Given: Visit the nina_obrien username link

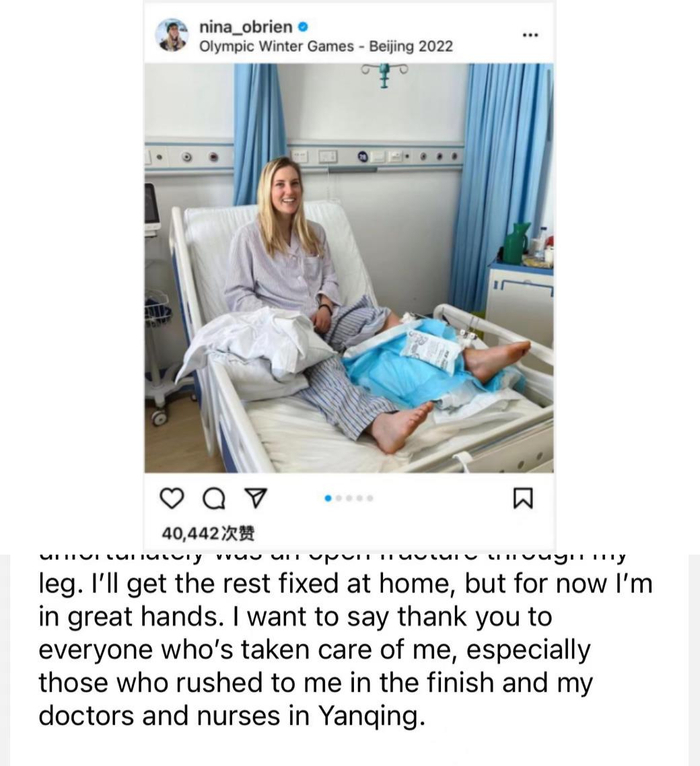Looking at the screenshot, I should [x=246, y=26].
